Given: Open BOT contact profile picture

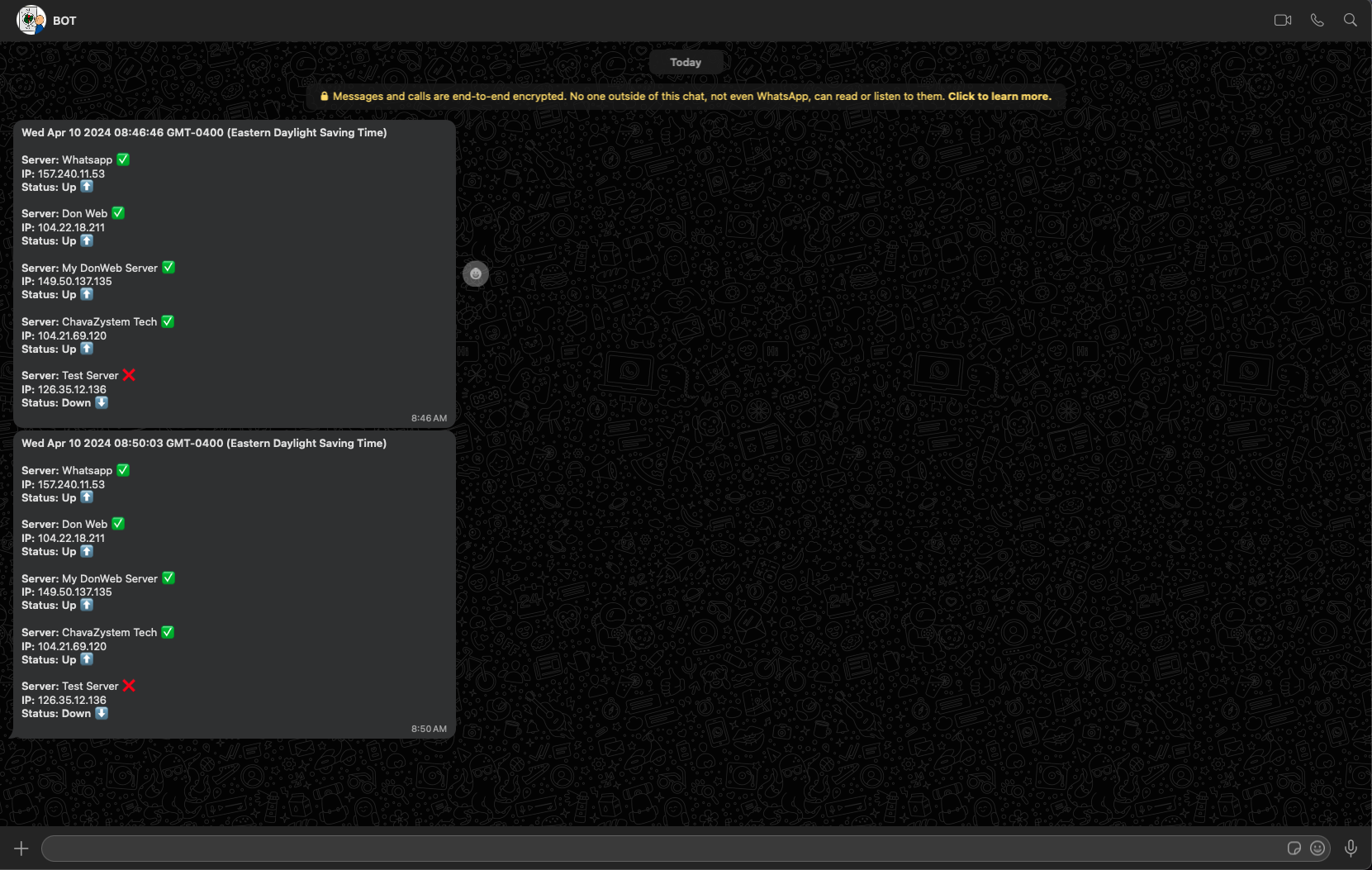Looking at the screenshot, I should 31,20.
